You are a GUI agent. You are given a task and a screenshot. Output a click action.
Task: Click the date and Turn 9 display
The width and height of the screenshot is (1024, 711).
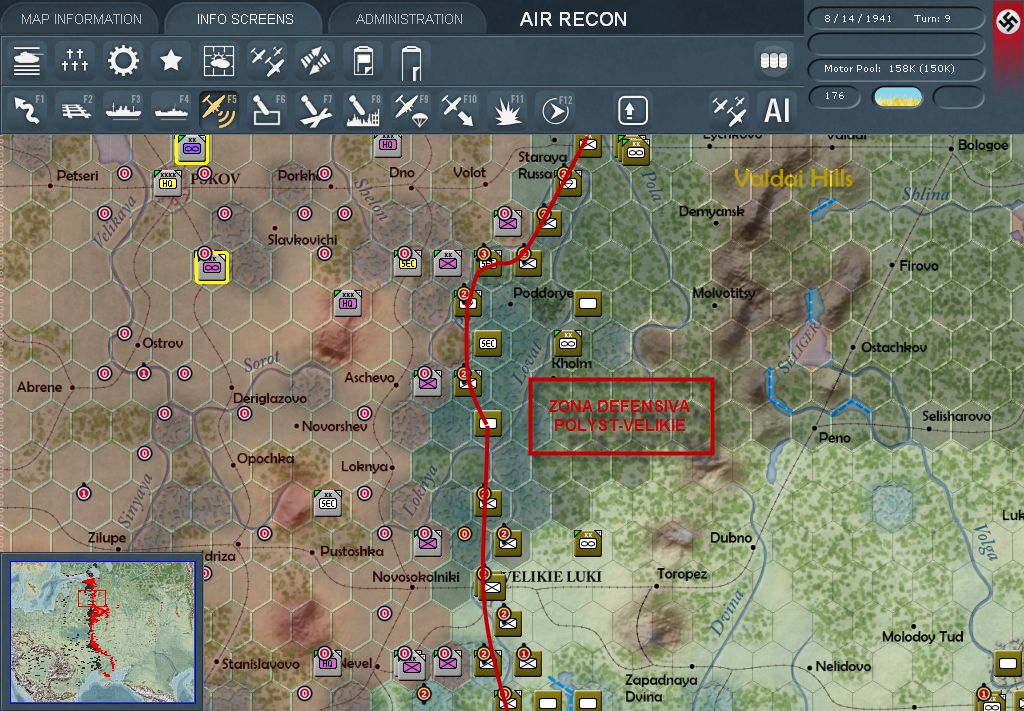tap(896, 19)
